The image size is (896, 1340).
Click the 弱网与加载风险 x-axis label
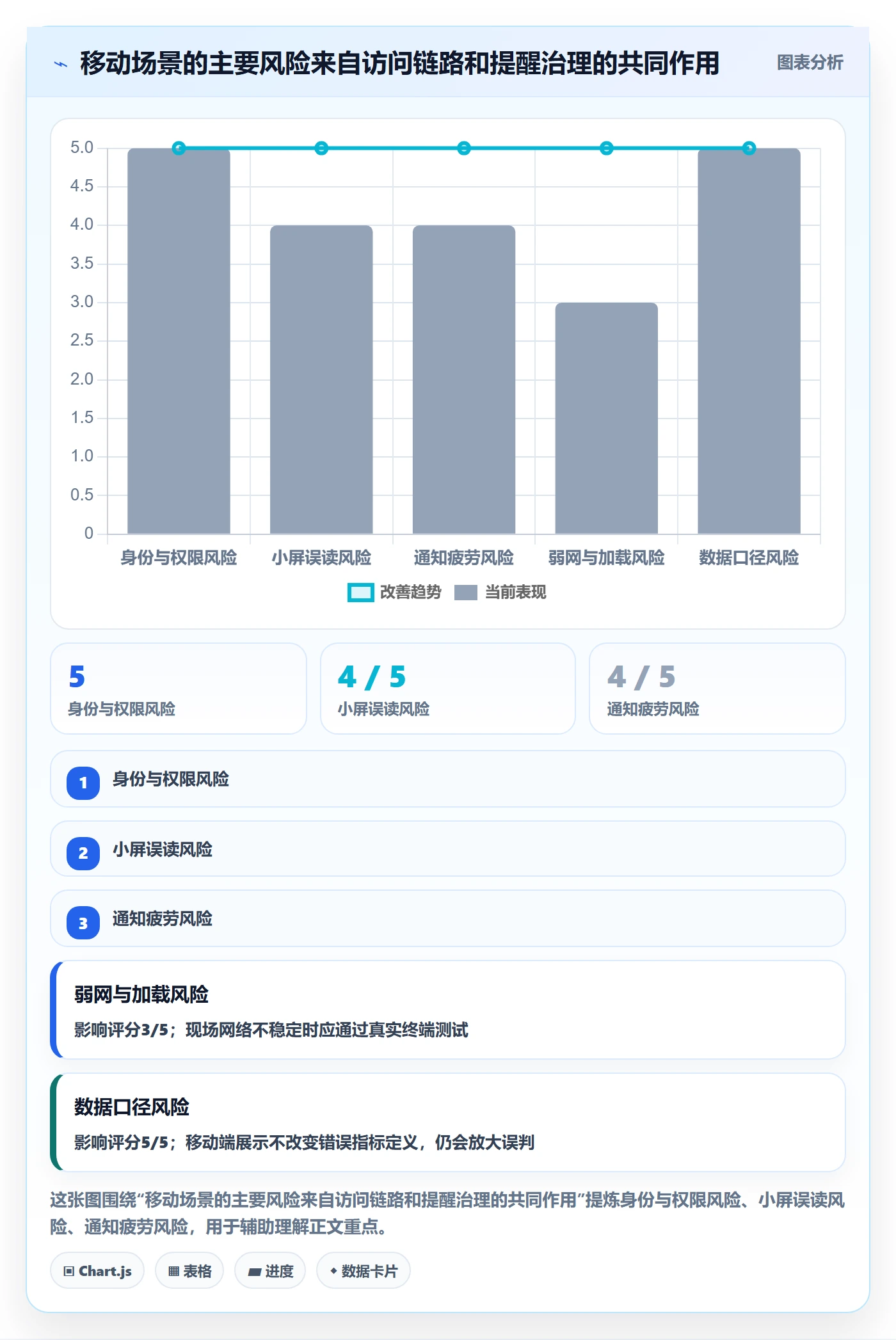pyautogui.click(x=607, y=558)
